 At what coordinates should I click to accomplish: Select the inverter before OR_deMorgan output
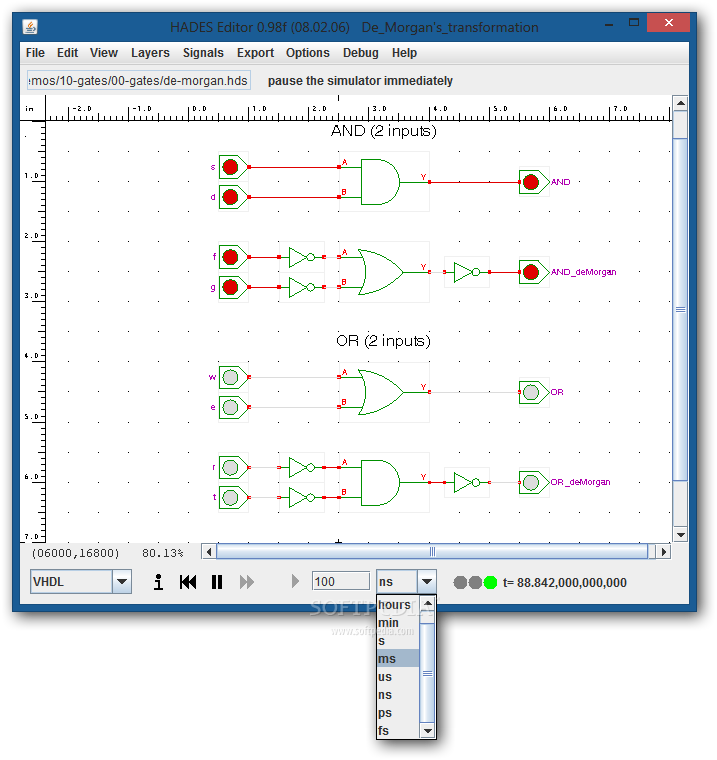point(467,483)
